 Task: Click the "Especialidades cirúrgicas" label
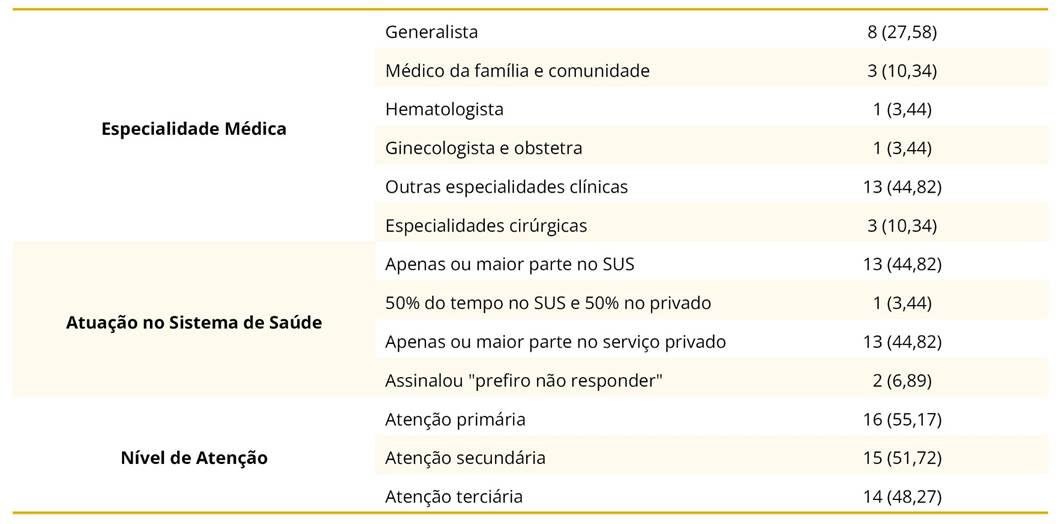(x=486, y=226)
